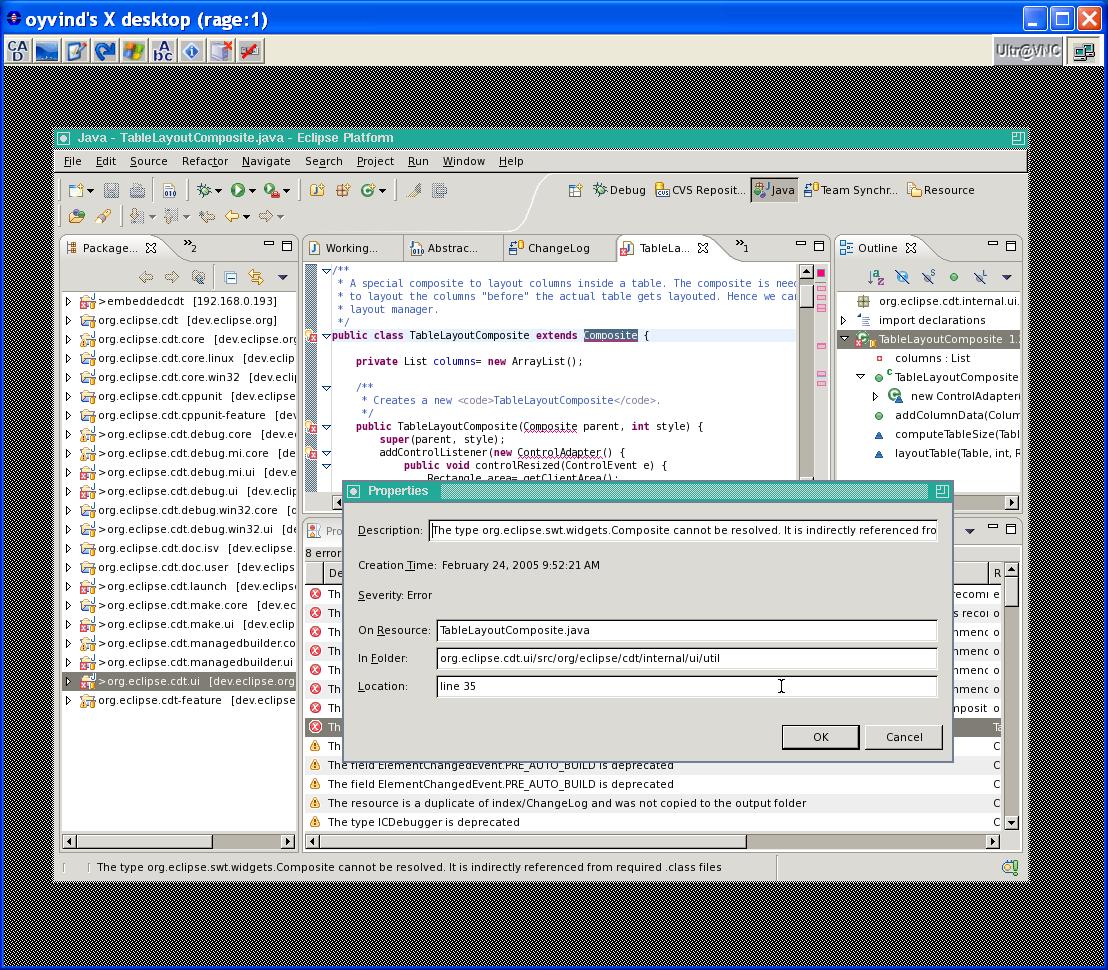Image resolution: width=1108 pixels, height=970 pixels.
Task: Click the Open Type icon
Action: click(x=77, y=216)
